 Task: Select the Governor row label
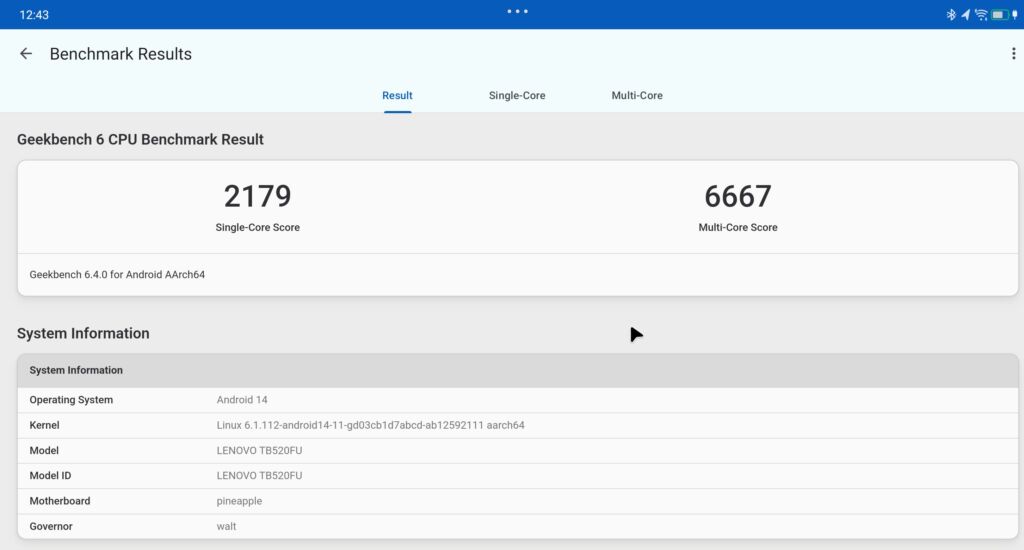51,526
